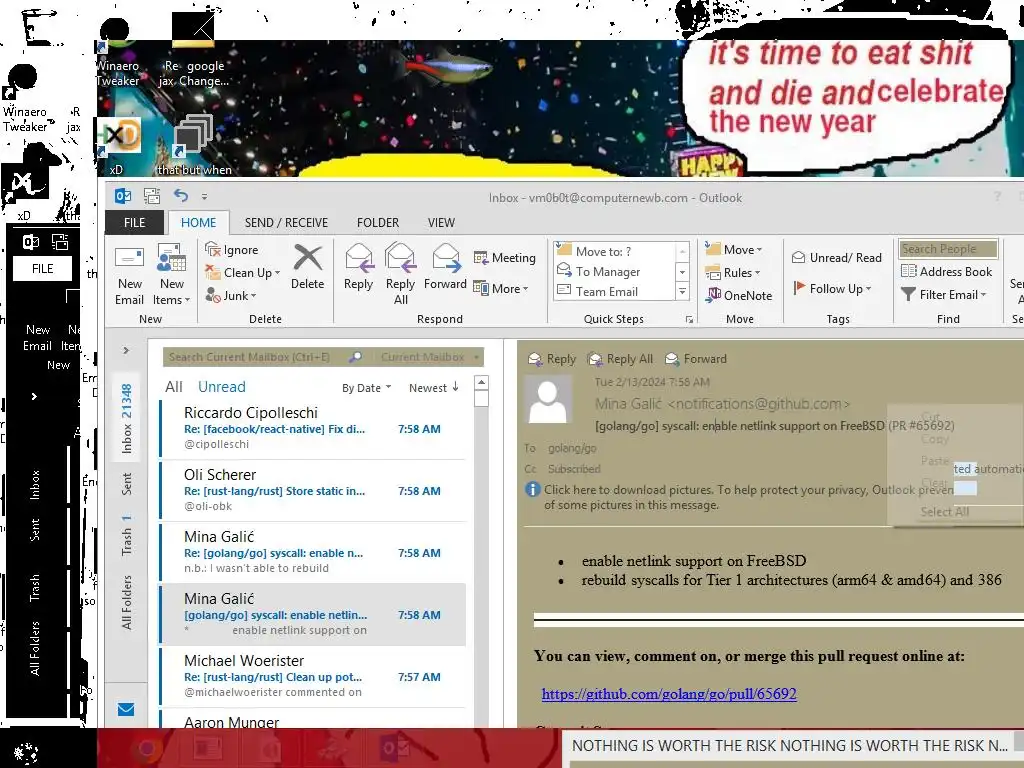Click the Undo icon in quick access toolbar
Image resolution: width=1024 pixels, height=768 pixels.
(181, 195)
